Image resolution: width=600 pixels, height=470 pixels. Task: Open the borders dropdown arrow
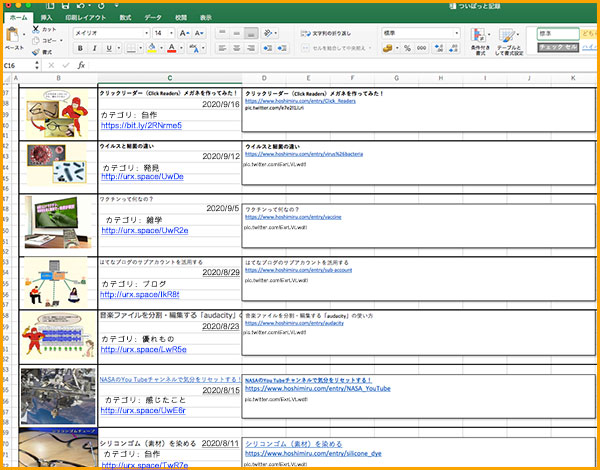pyautogui.click(x=141, y=48)
